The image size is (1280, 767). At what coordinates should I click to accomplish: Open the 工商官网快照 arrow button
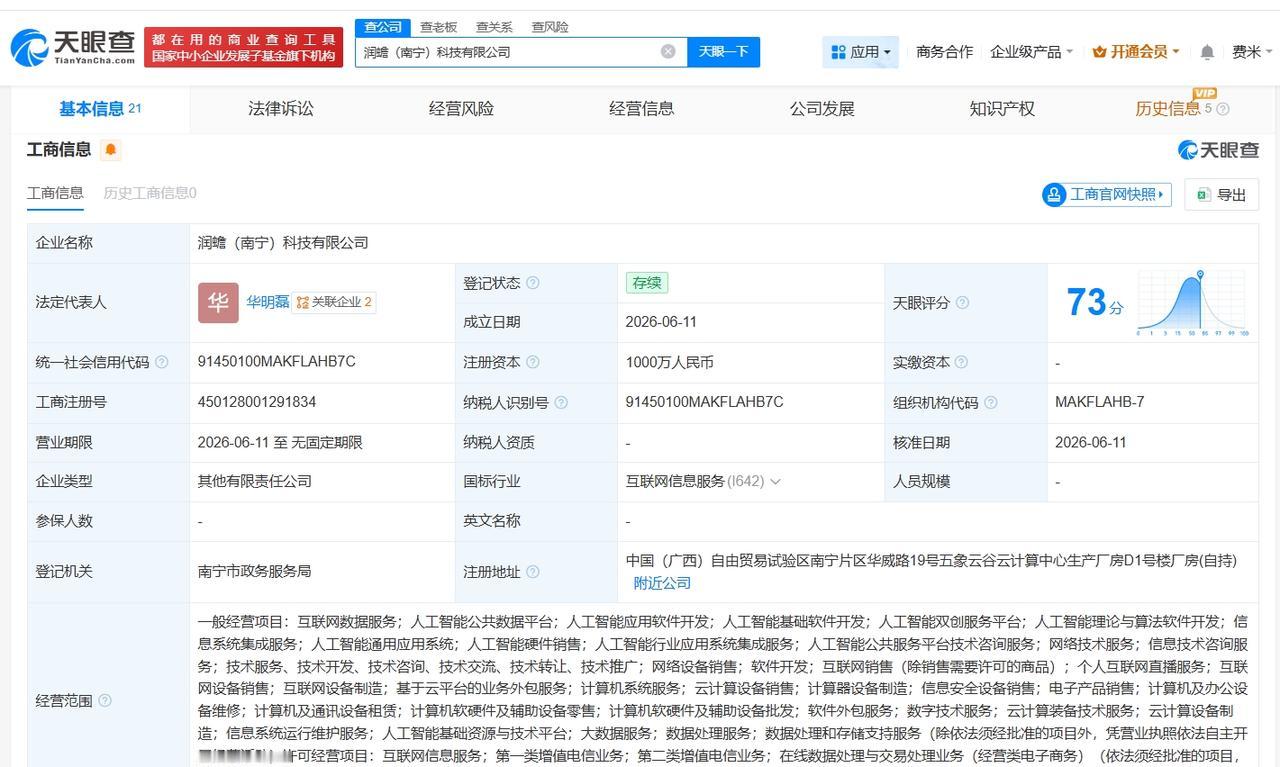click(1106, 194)
